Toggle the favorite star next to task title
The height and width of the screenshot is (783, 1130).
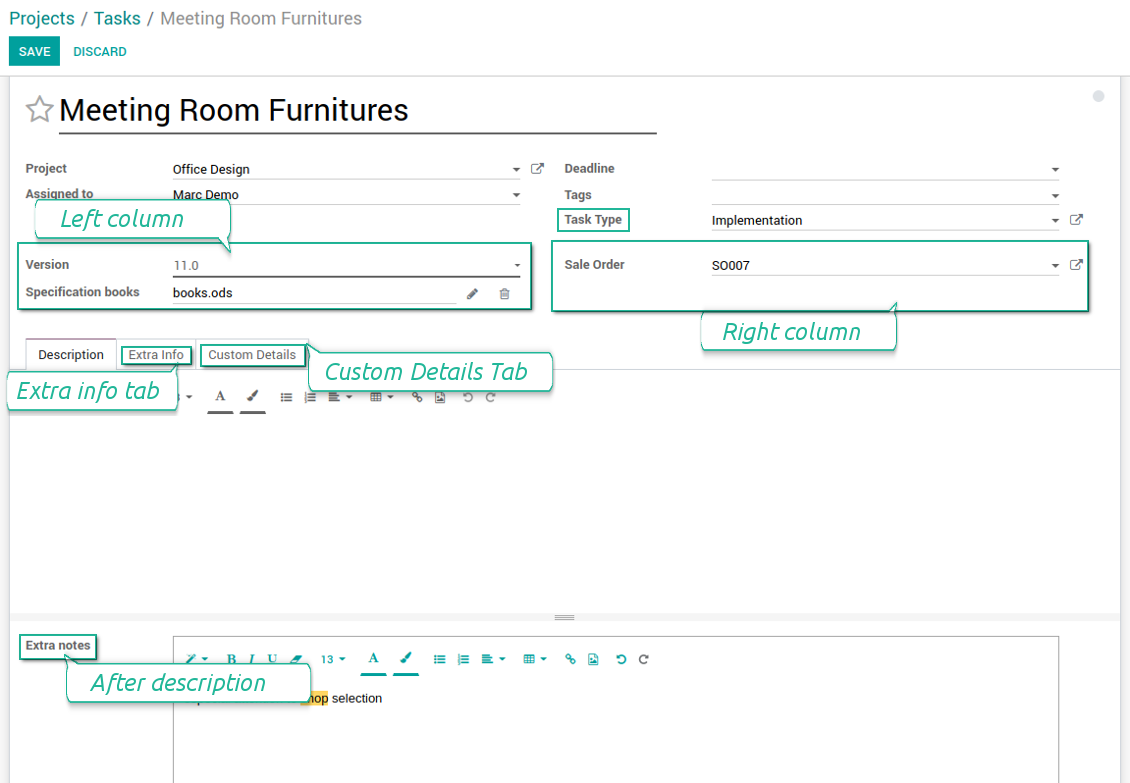[39, 109]
